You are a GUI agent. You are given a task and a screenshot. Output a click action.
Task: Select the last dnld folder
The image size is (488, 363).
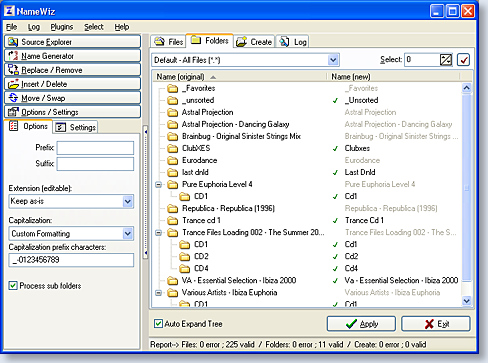pyautogui.click(x=195, y=172)
